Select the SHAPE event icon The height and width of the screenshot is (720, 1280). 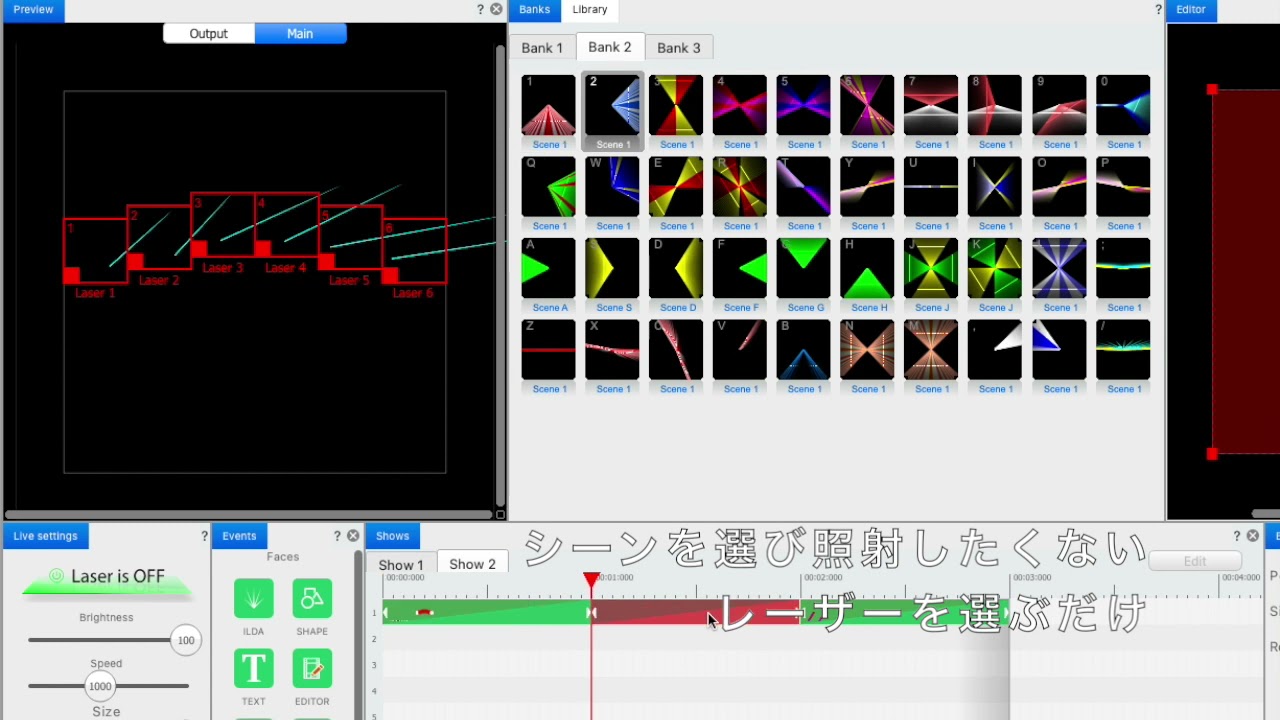click(312, 599)
